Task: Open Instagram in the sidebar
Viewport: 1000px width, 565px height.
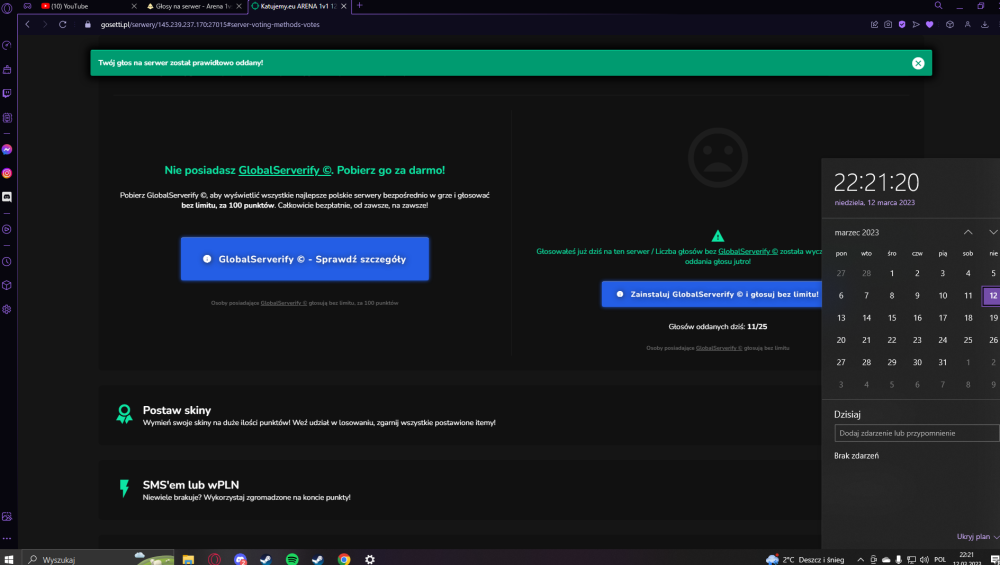Action: click(x=7, y=173)
